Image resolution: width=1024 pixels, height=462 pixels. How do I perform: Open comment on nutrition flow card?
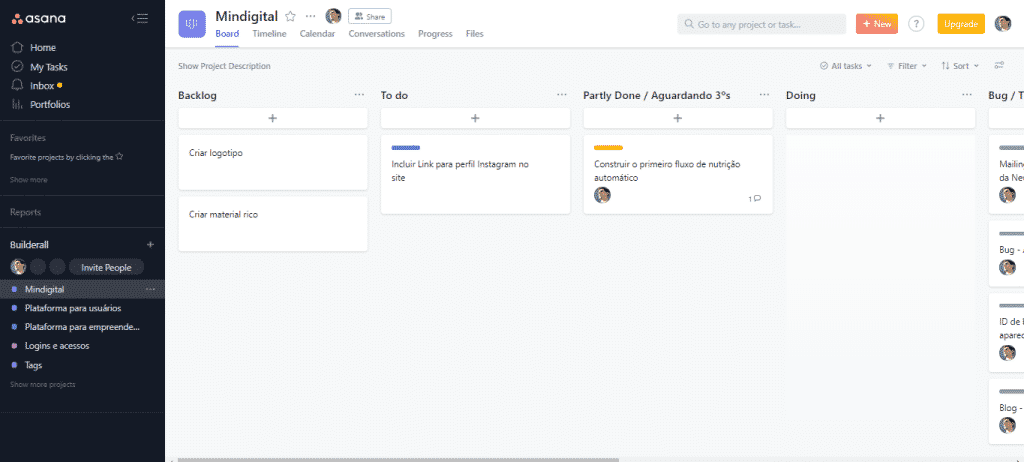(755, 199)
